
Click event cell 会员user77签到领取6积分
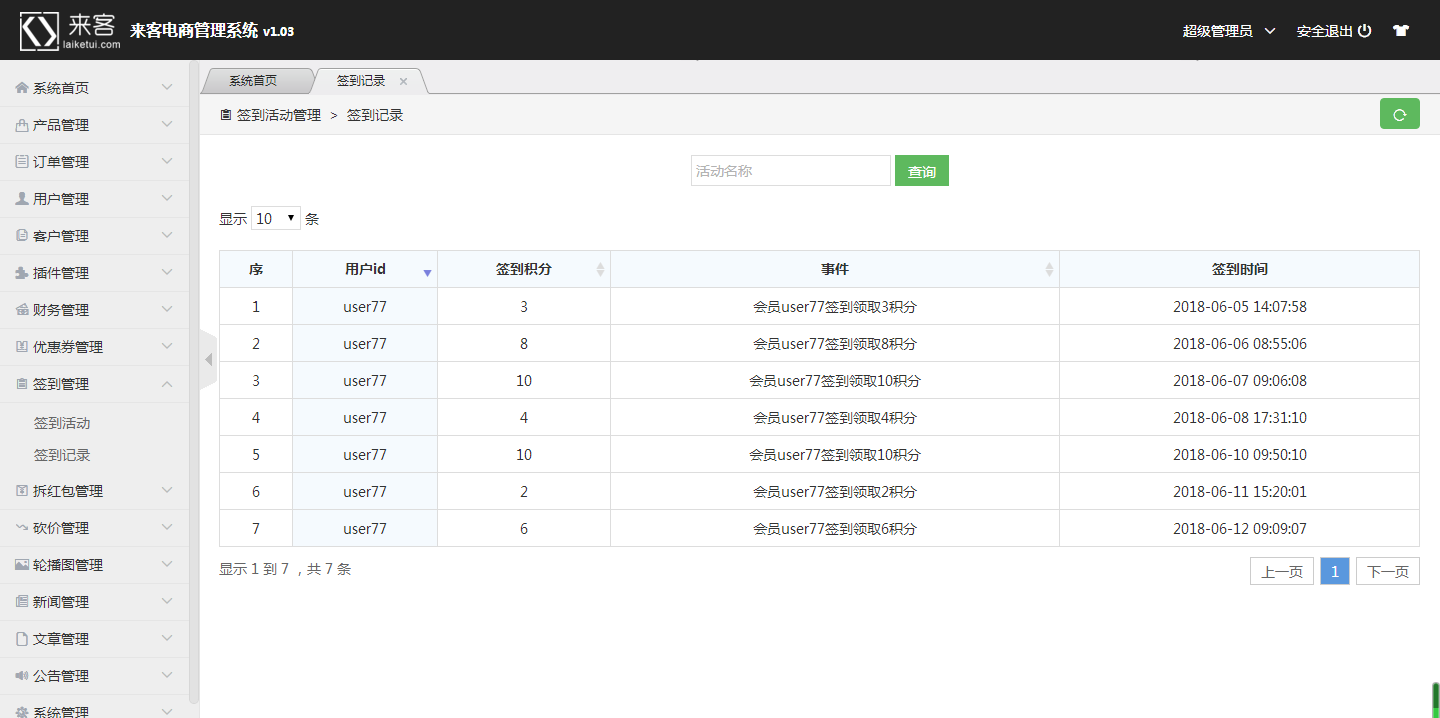click(x=835, y=529)
